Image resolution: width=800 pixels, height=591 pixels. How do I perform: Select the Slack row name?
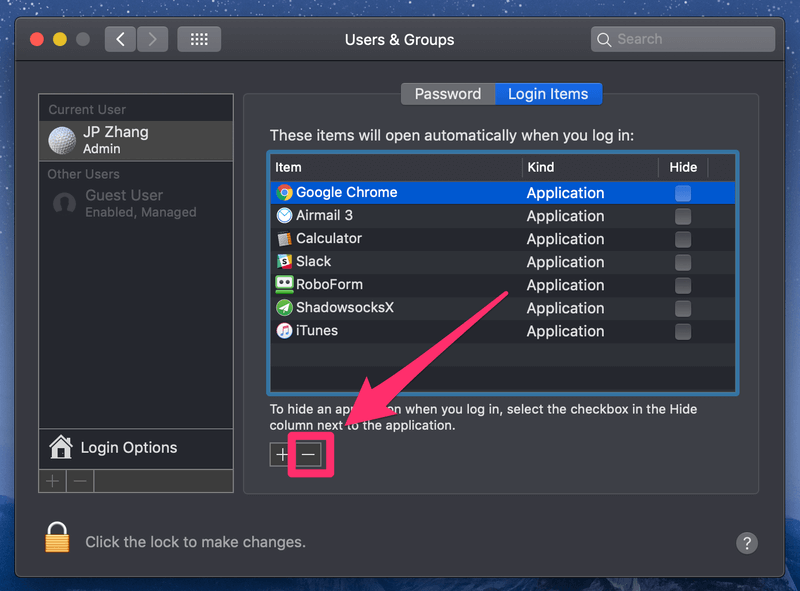coord(313,261)
